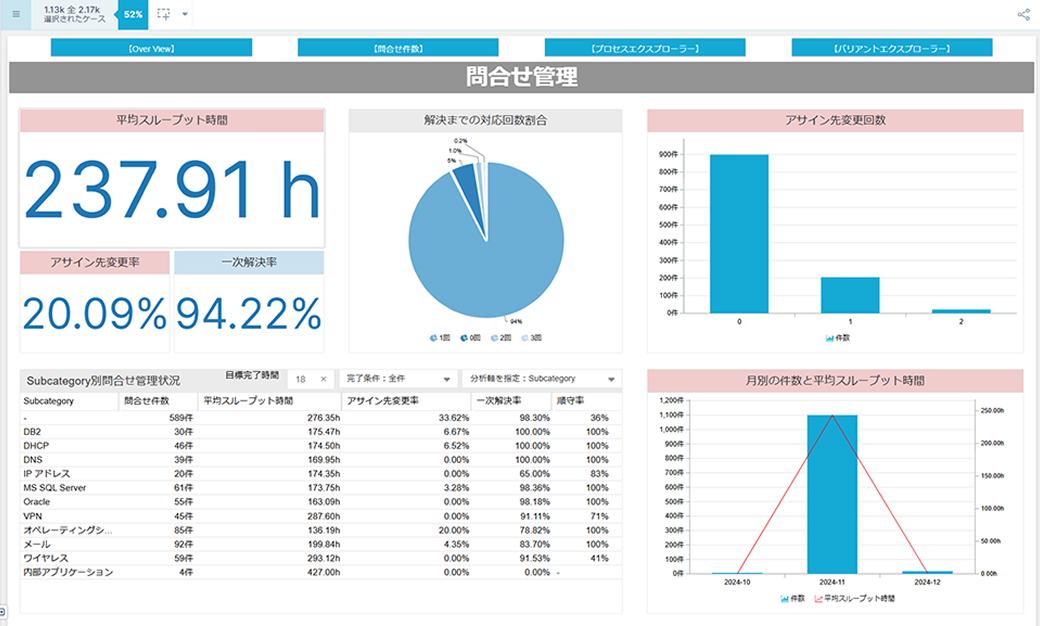Expand the dropdown arrow next to selection tool
The image size is (1040, 626).
(x=186, y=15)
